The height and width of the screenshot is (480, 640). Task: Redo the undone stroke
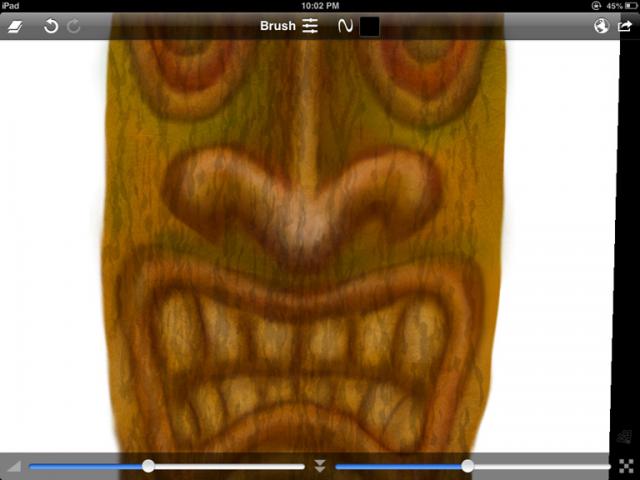point(73,27)
